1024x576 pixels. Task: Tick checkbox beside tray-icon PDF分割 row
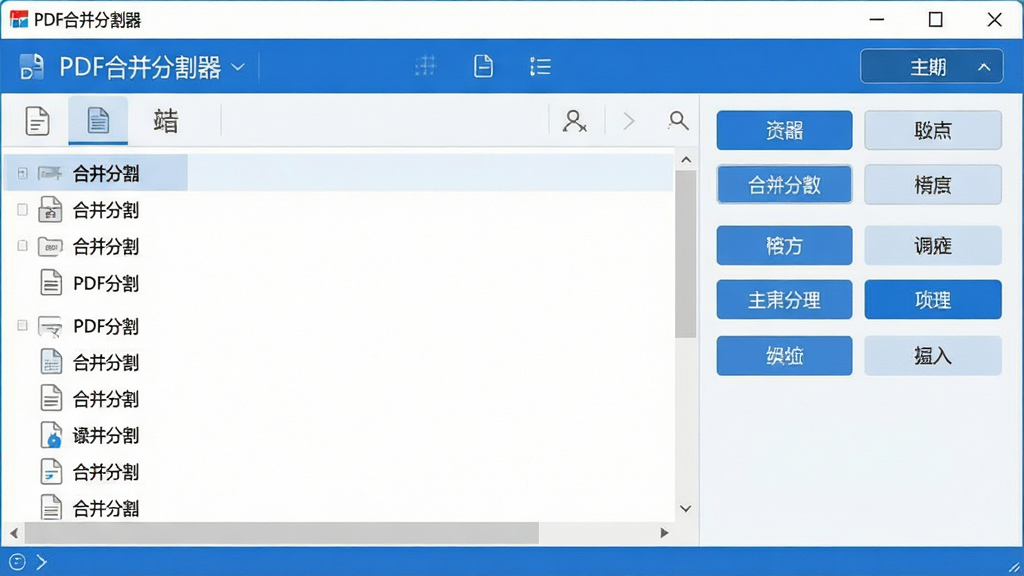tap(23, 325)
